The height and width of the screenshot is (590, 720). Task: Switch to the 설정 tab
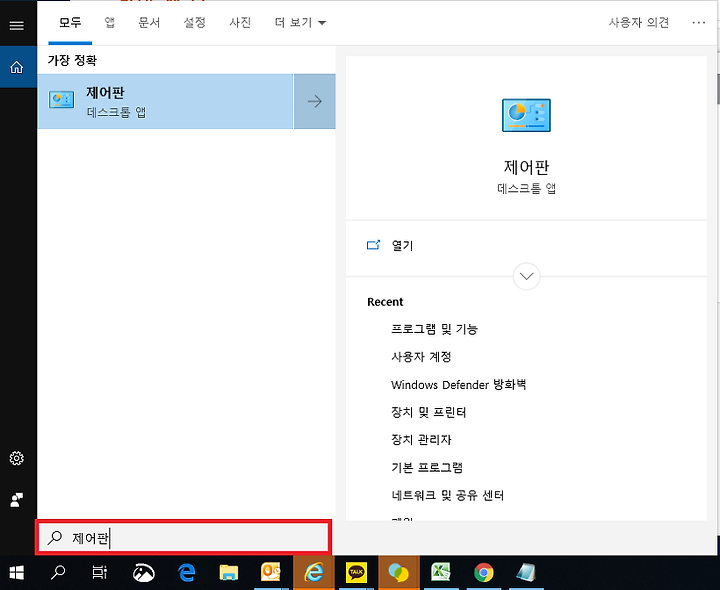195,22
